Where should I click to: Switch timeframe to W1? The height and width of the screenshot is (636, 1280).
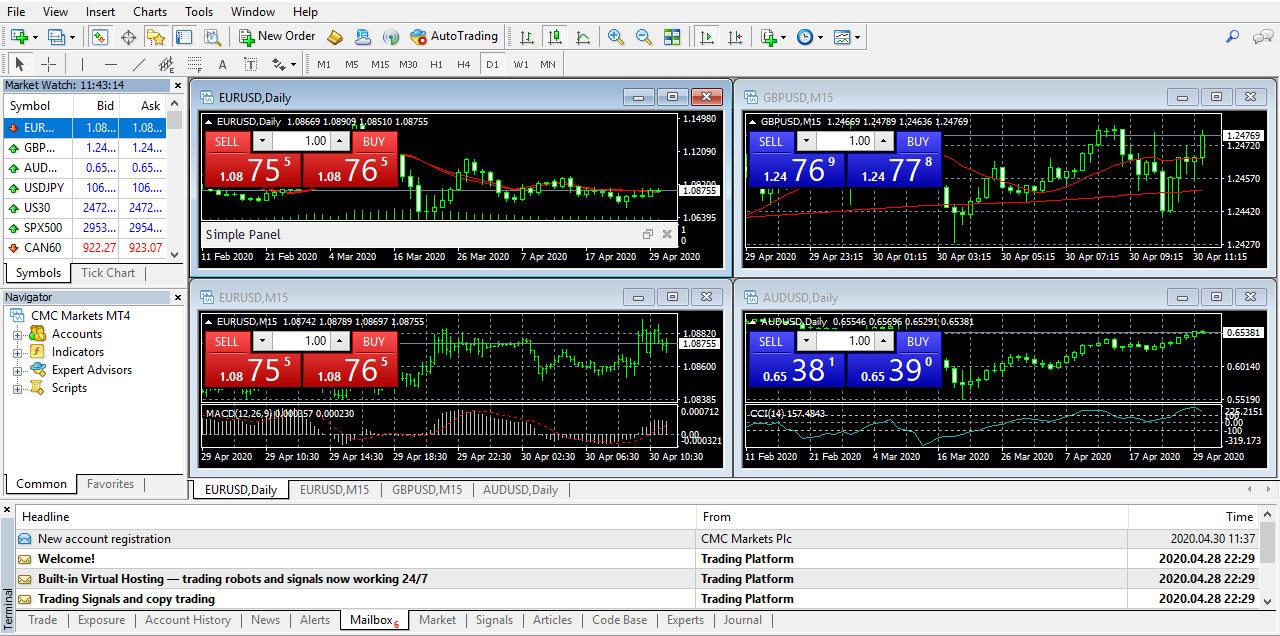point(521,64)
